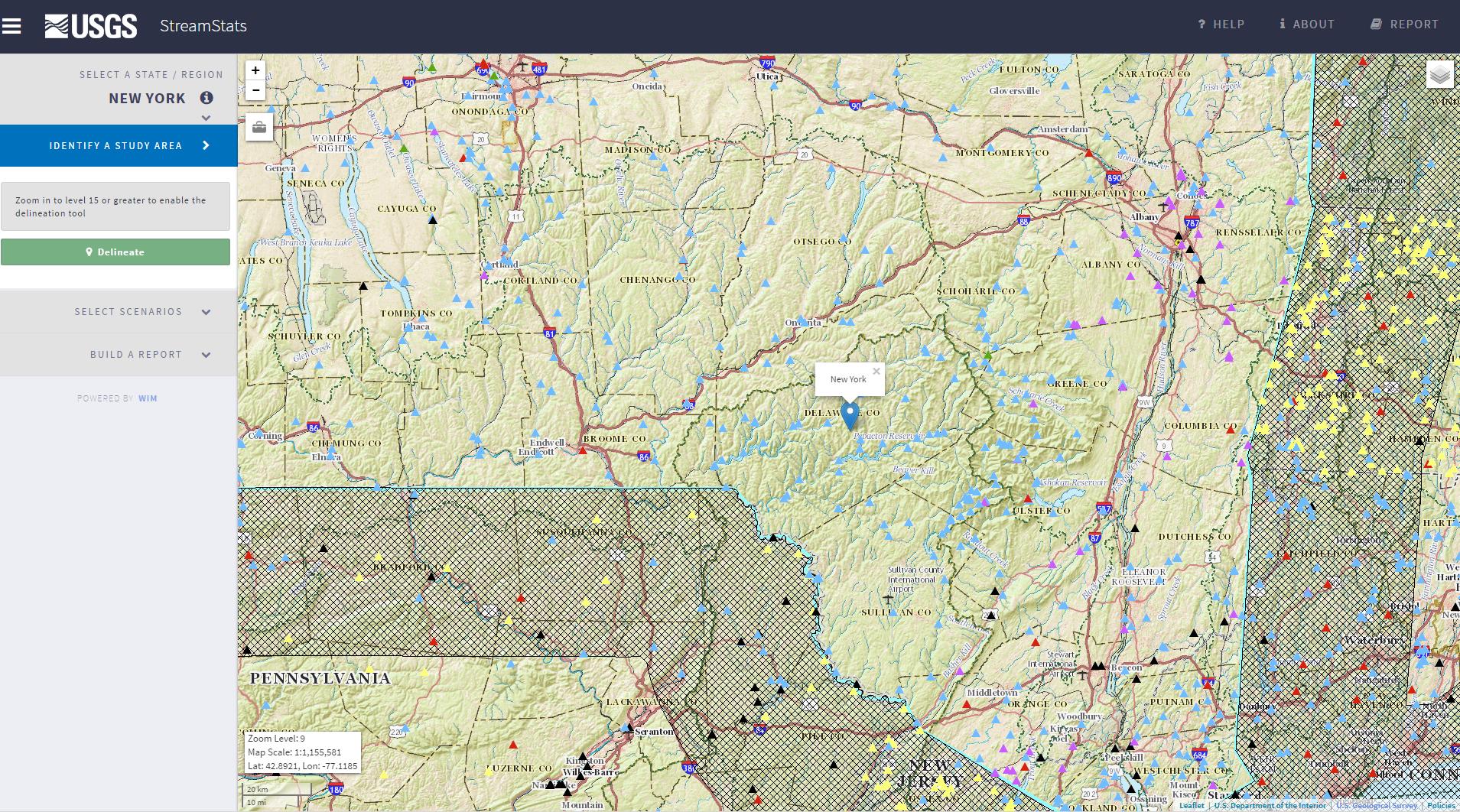The image size is (1460, 812).
Task: Open the Policies link on map footer
Action: click(x=1441, y=805)
